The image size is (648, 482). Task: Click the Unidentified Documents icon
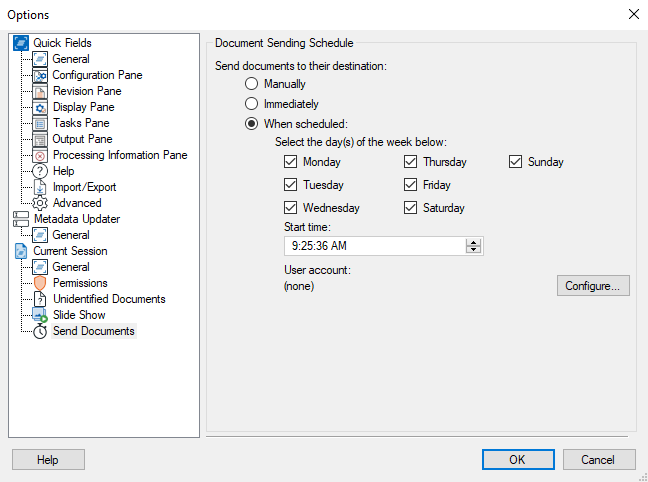[x=40, y=299]
